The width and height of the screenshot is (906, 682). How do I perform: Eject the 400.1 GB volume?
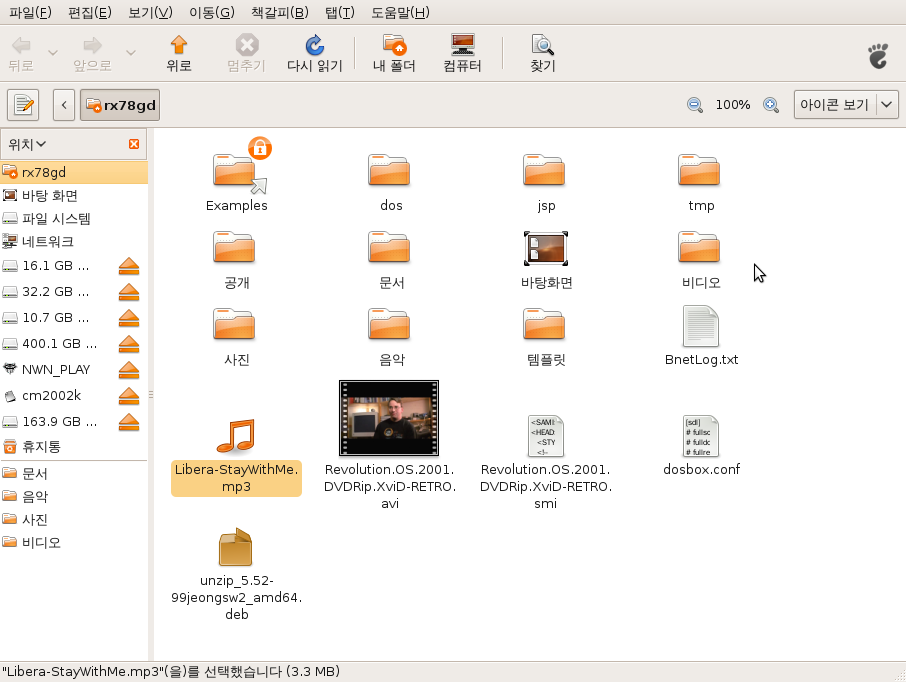click(x=129, y=344)
